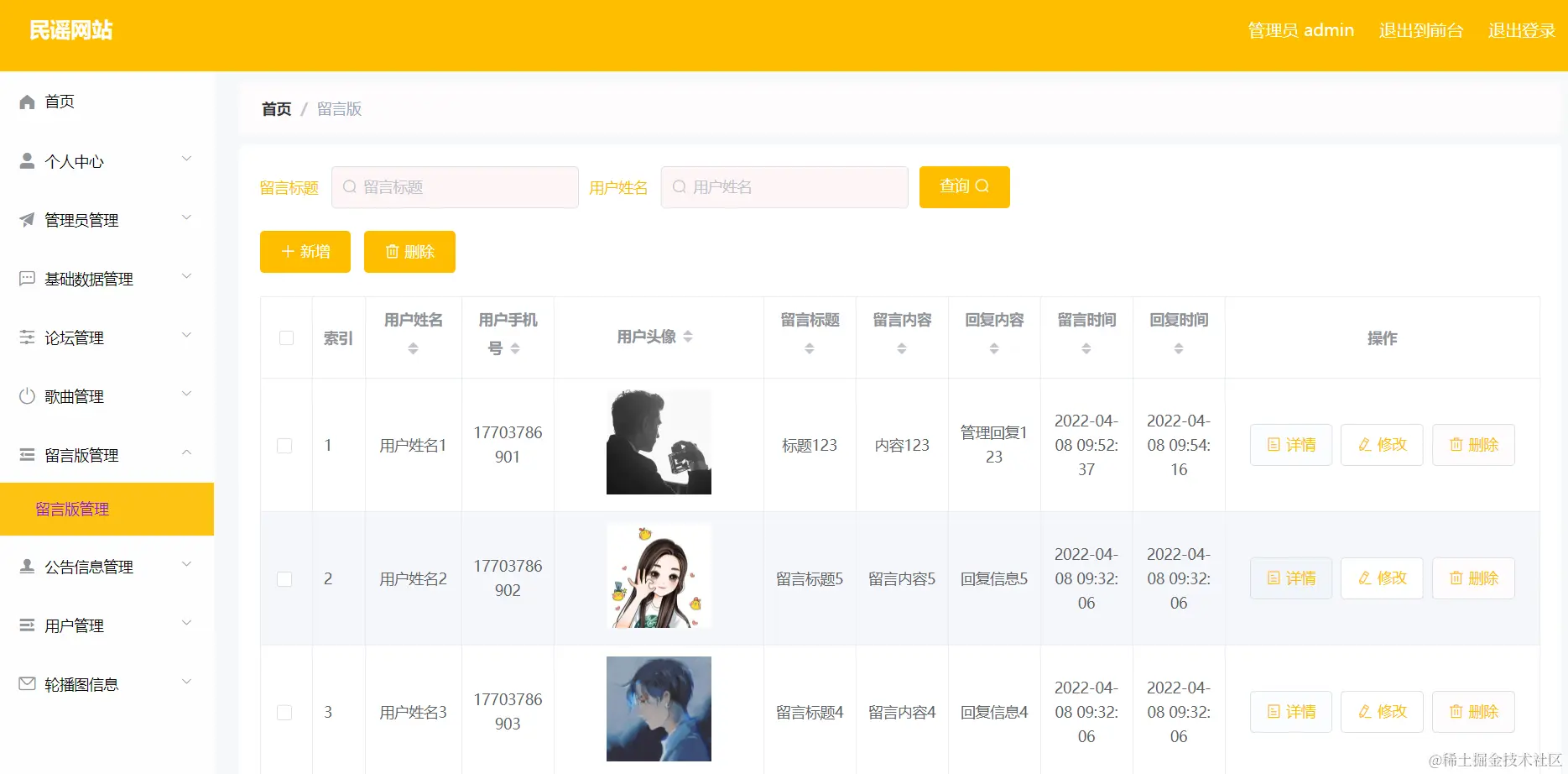Click the 新增 button
The width and height of the screenshot is (1568, 774).
click(305, 251)
